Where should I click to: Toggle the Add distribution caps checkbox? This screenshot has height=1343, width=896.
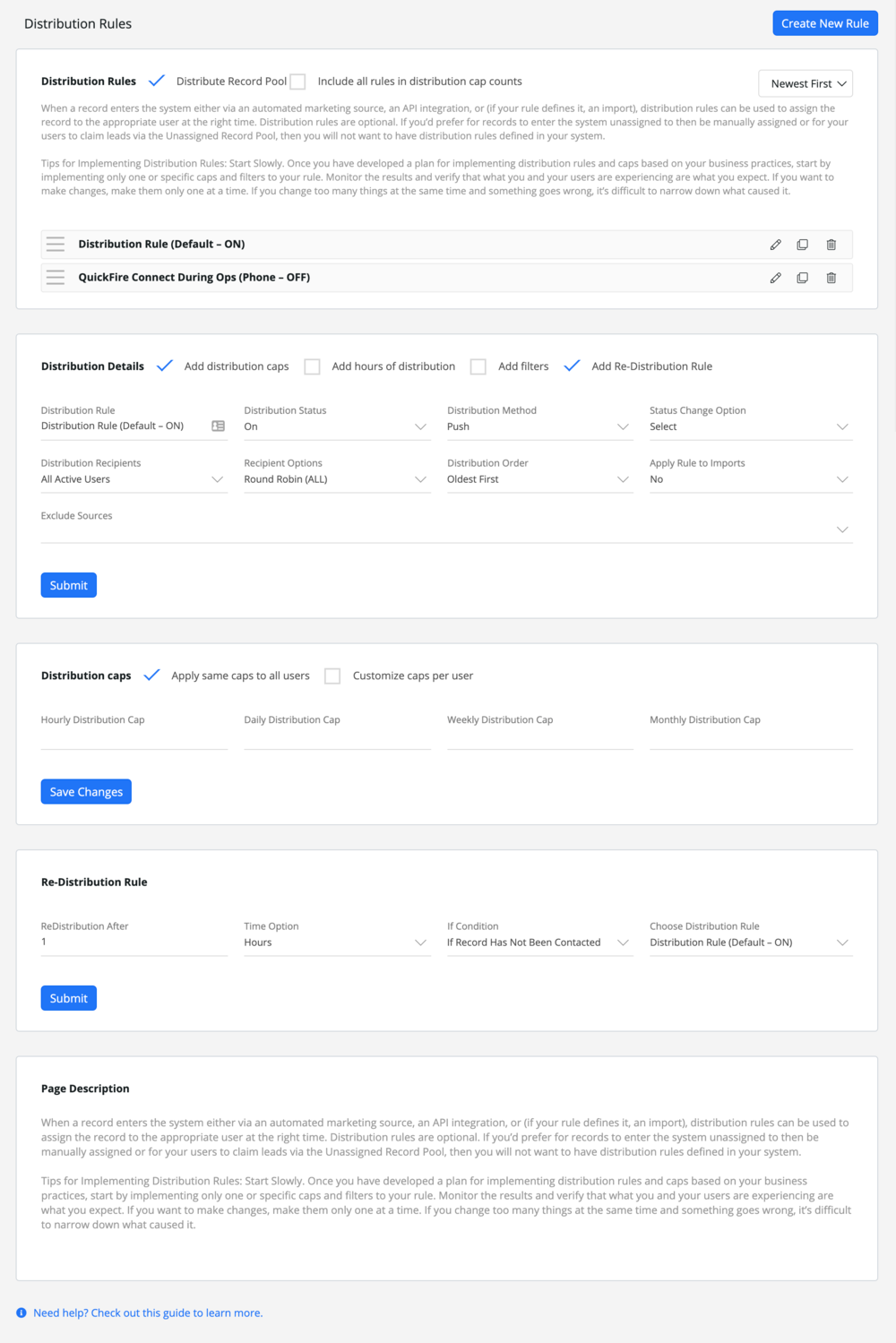pyautogui.click(x=165, y=366)
